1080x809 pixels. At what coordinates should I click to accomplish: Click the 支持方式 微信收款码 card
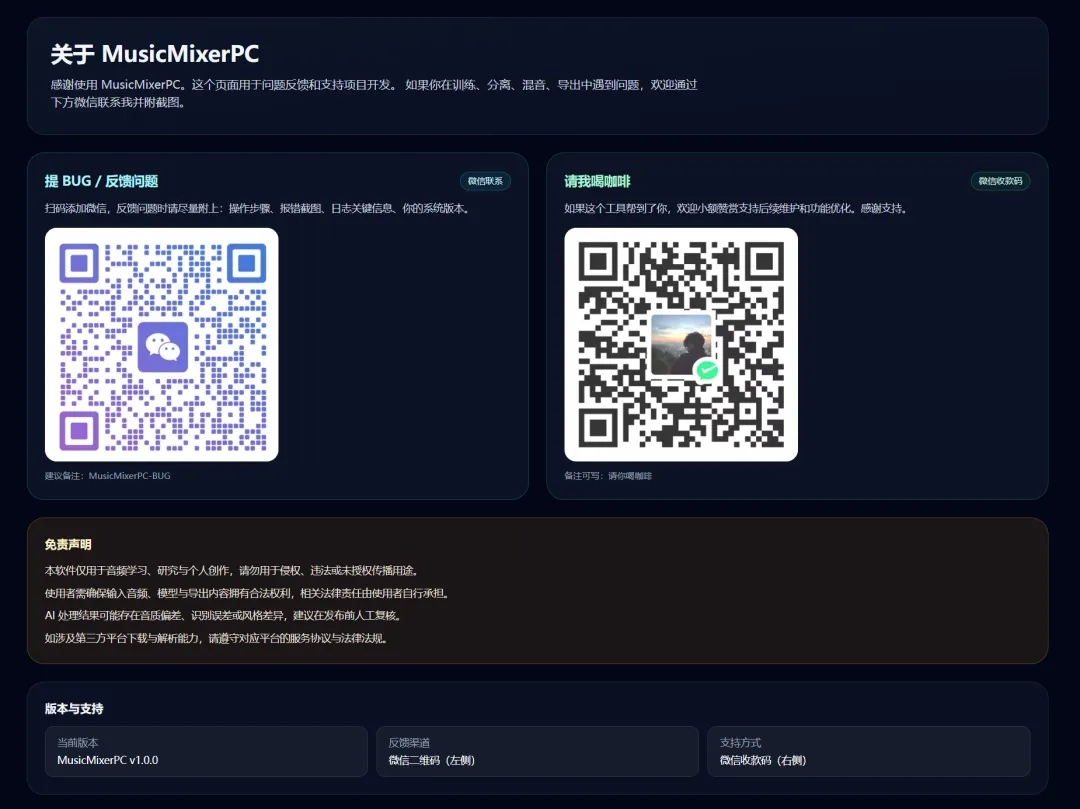point(869,751)
